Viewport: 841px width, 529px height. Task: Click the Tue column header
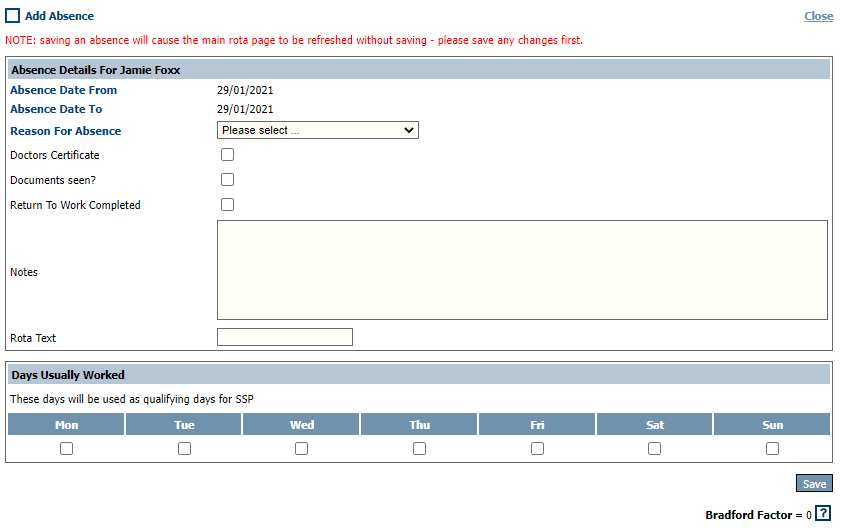point(184,424)
